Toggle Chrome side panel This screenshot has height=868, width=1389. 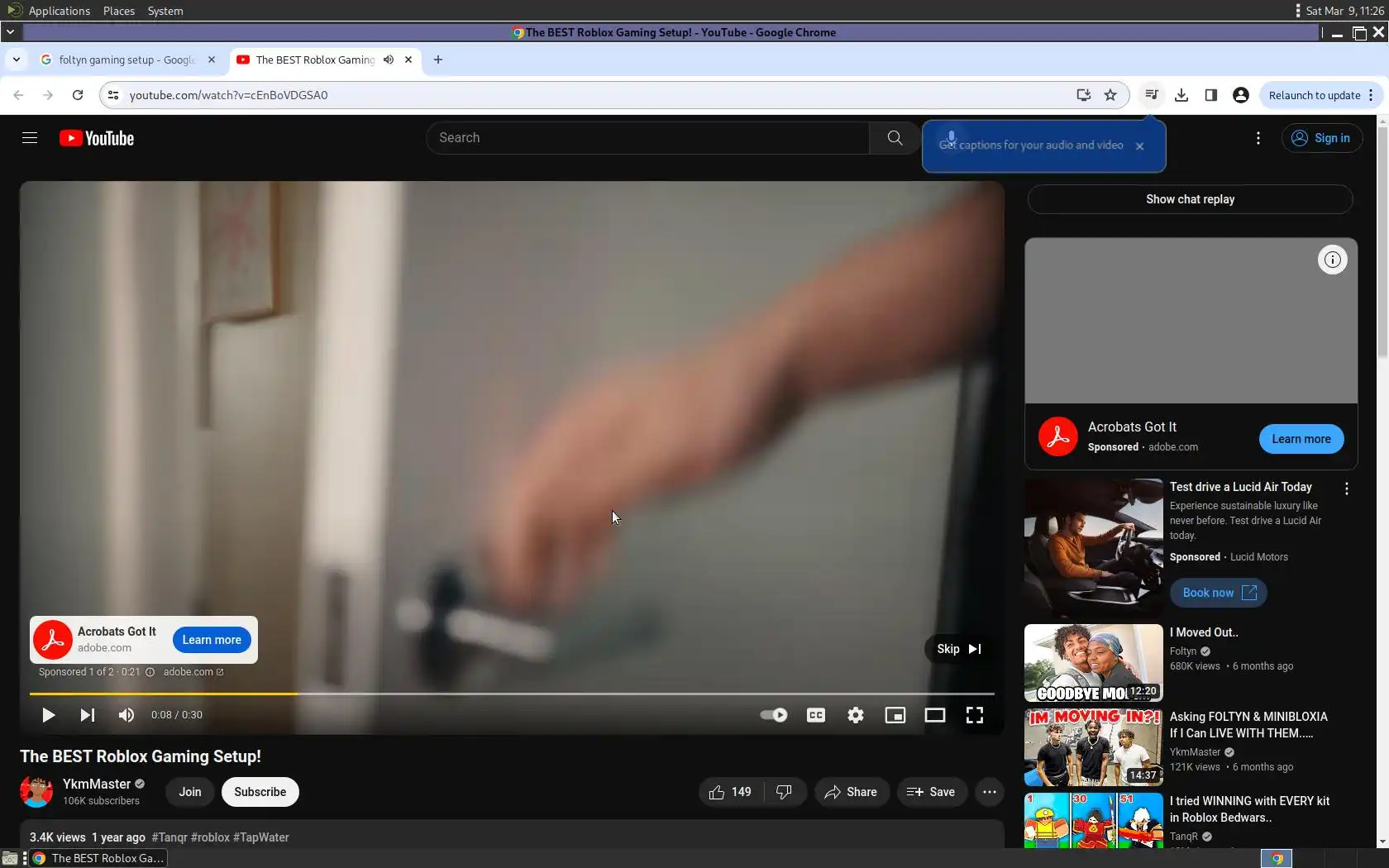(x=1211, y=95)
